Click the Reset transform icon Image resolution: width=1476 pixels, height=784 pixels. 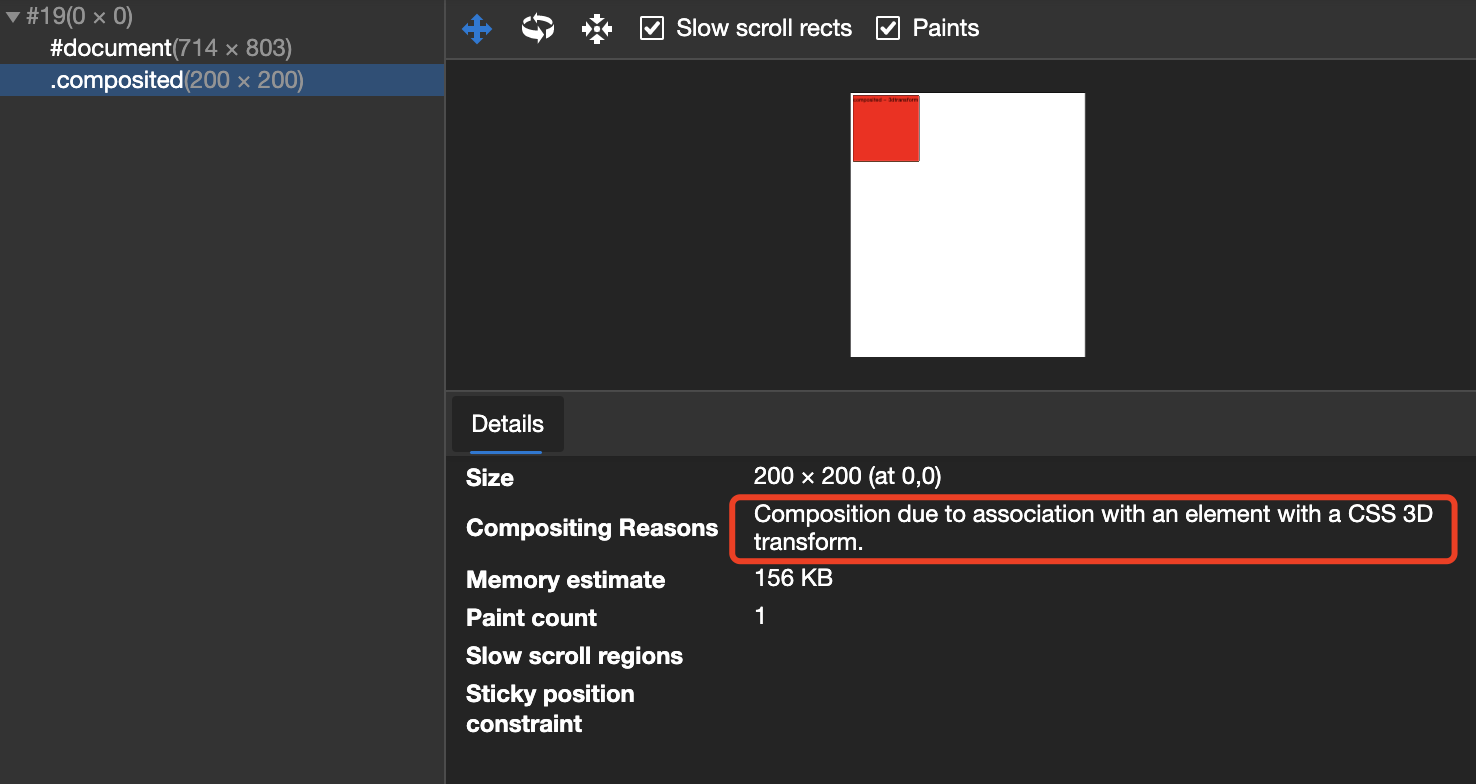pos(596,28)
